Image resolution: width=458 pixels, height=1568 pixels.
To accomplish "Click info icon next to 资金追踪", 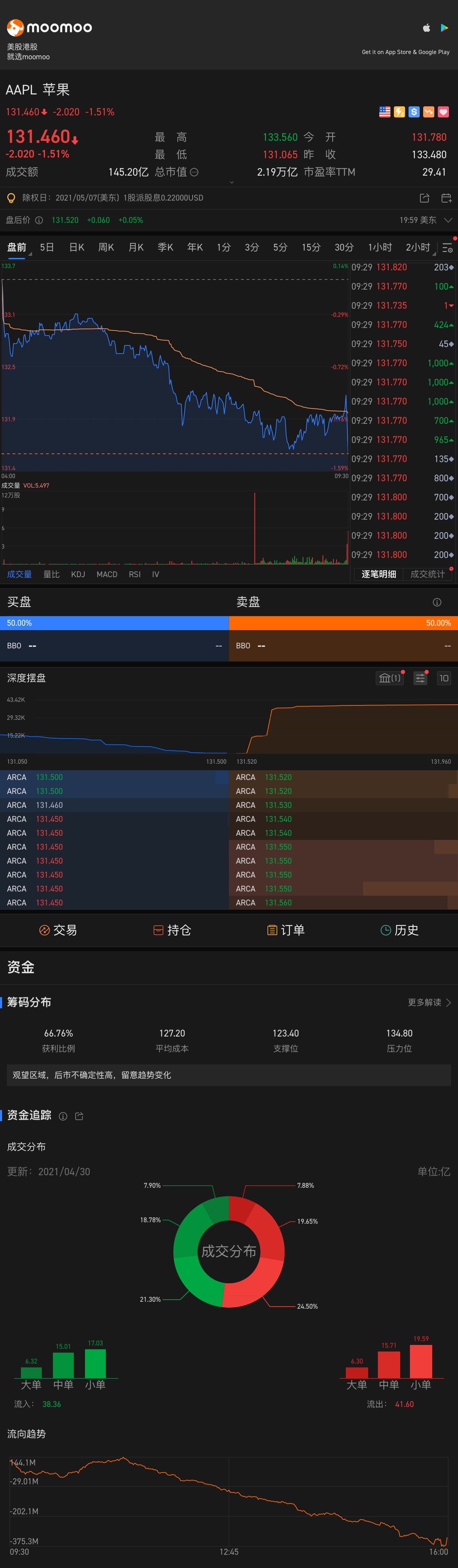I will coord(63,1116).
